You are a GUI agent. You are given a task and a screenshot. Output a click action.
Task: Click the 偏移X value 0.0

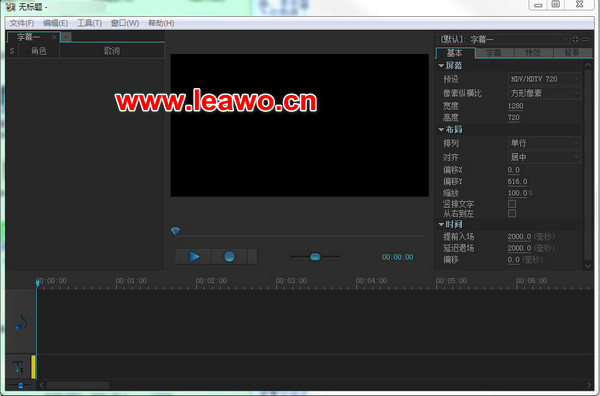pyautogui.click(x=514, y=170)
